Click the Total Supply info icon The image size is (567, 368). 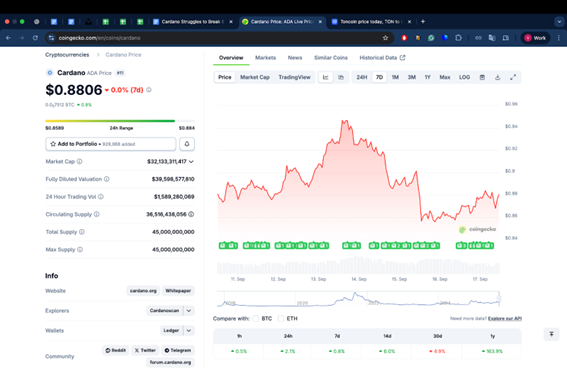[x=82, y=232]
